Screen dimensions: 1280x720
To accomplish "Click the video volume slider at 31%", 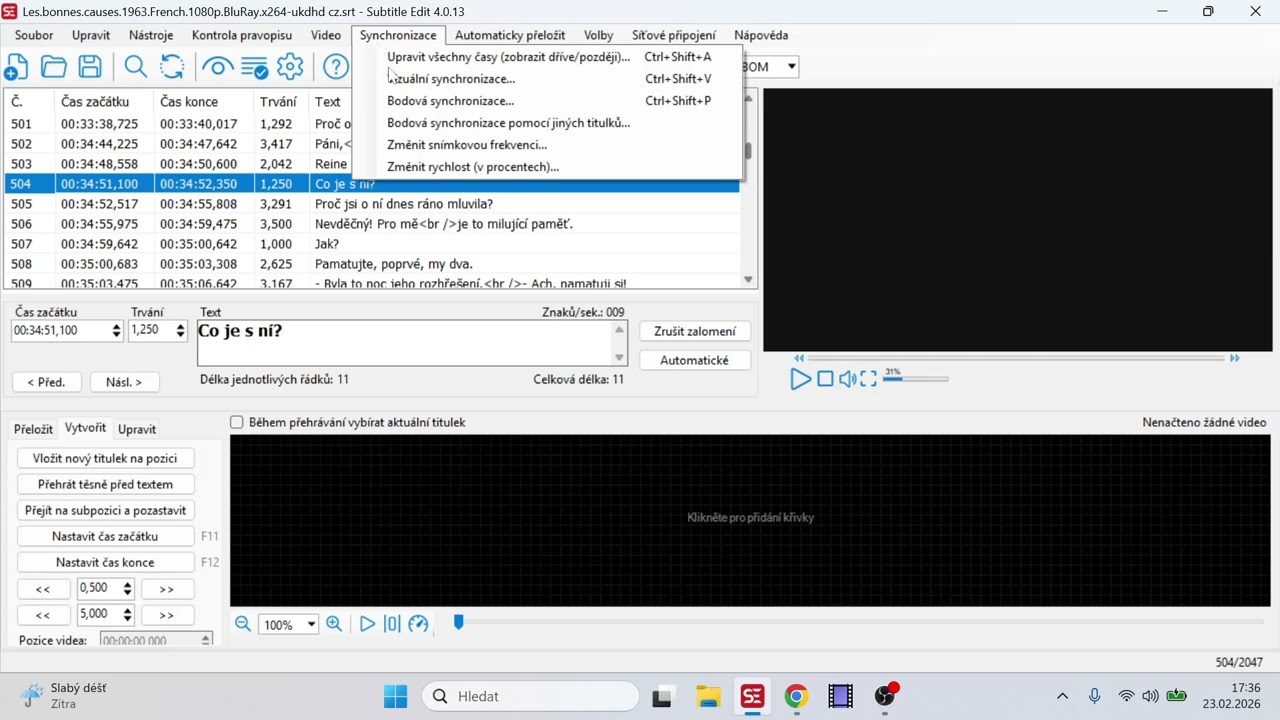I will coord(915,379).
